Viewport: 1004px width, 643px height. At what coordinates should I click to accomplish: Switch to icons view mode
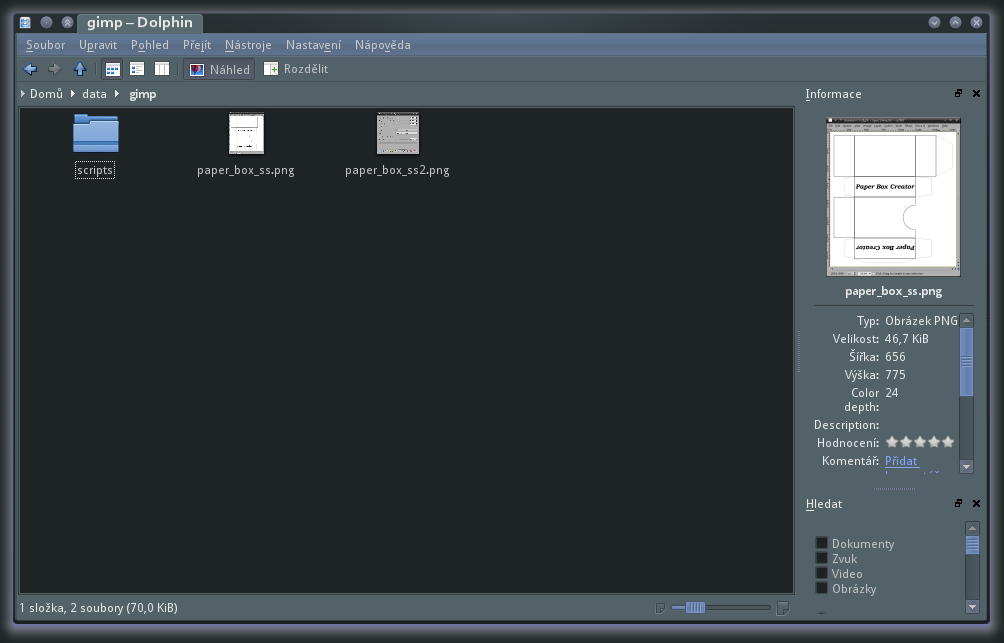[x=113, y=69]
